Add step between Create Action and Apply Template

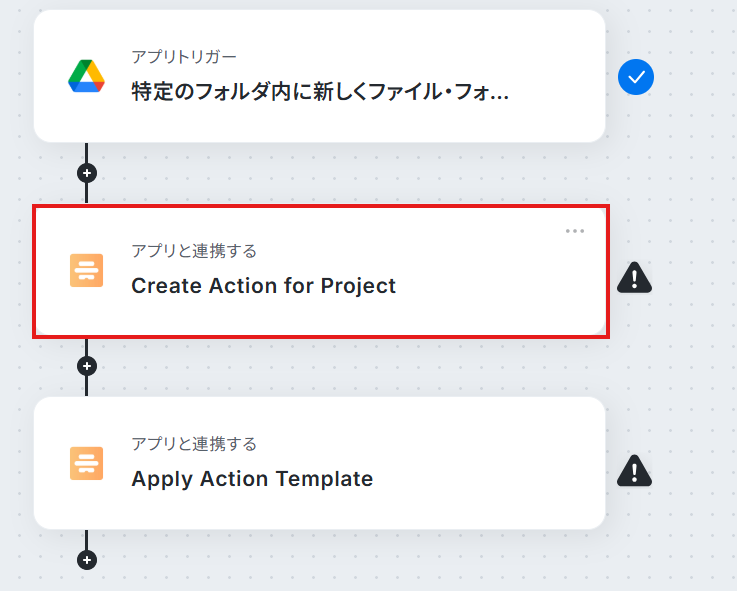[x=87, y=366]
